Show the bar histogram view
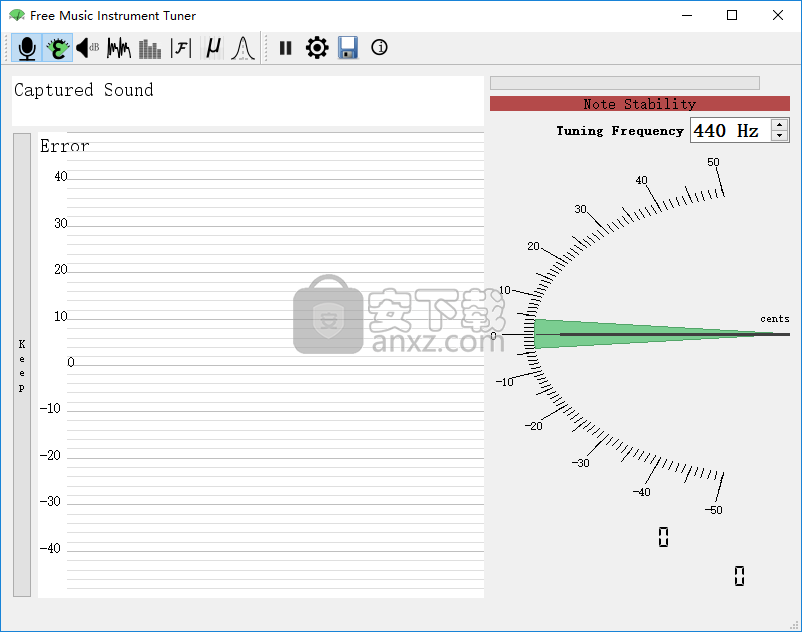This screenshot has width=802, height=632. click(x=150, y=48)
